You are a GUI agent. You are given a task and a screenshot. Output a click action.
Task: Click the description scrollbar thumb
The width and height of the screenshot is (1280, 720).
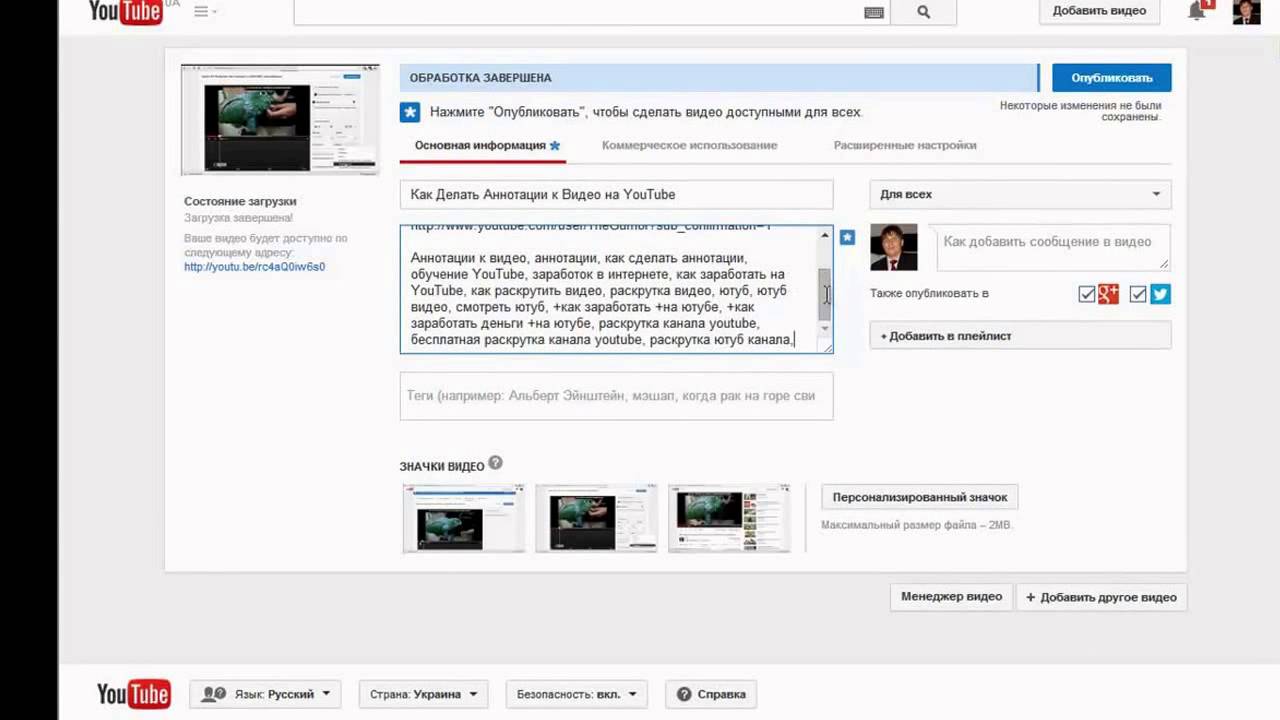[x=825, y=295]
